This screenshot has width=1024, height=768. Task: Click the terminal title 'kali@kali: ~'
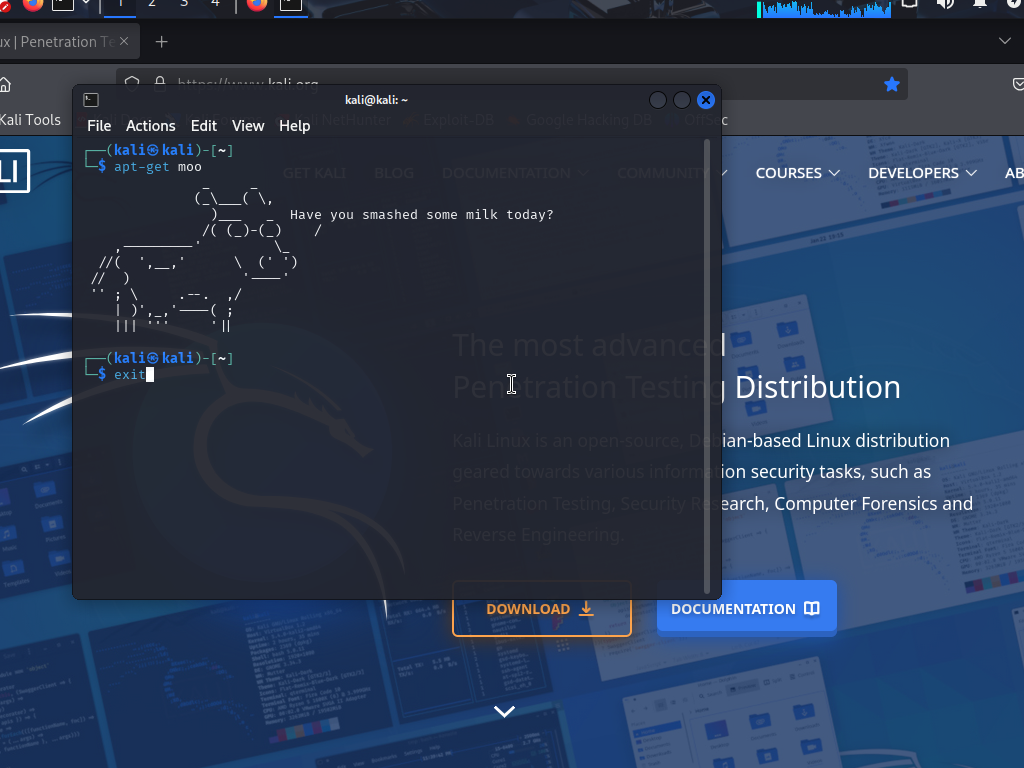(x=376, y=100)
